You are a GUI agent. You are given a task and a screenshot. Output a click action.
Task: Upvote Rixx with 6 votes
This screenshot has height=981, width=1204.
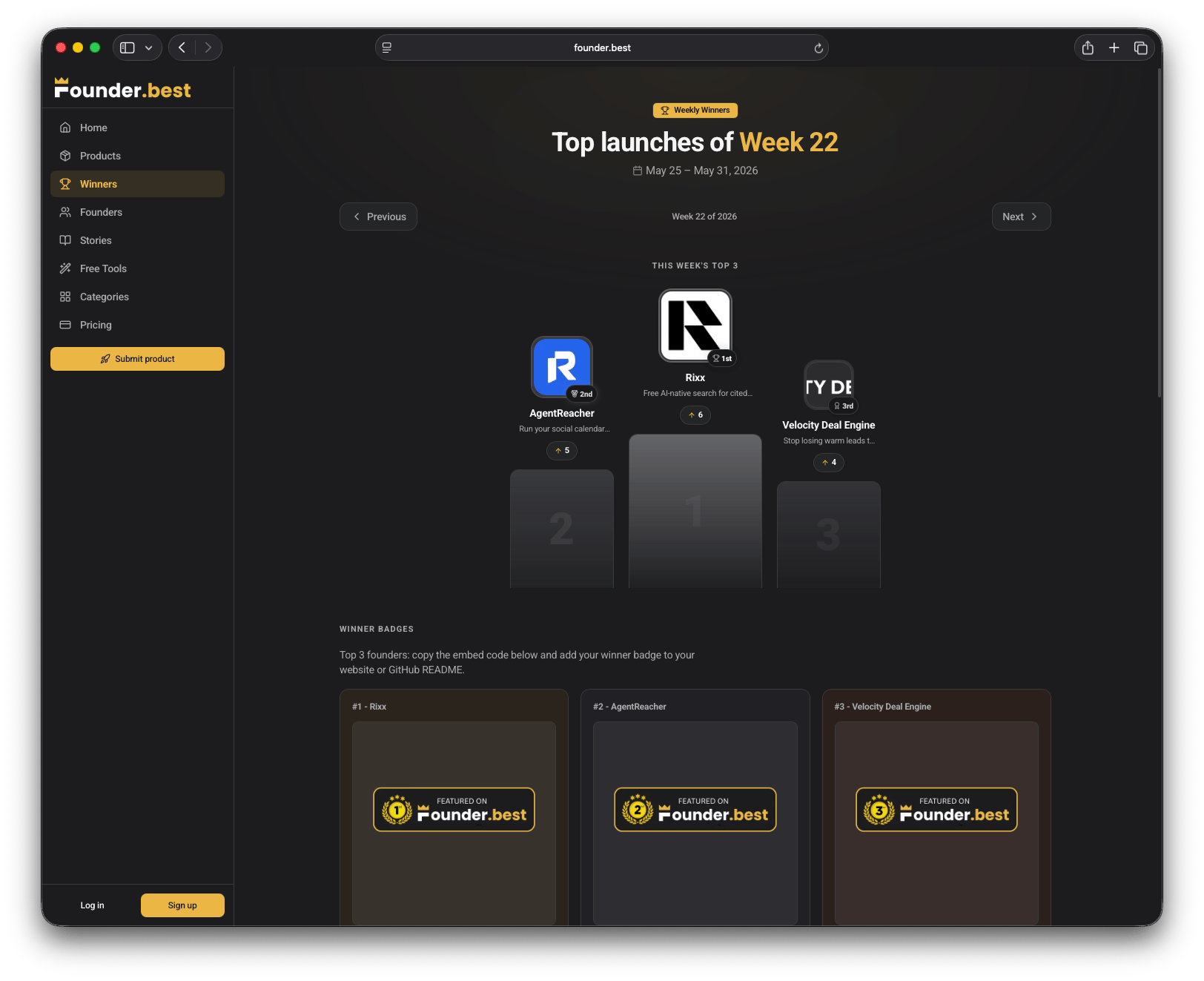[695, 415]
